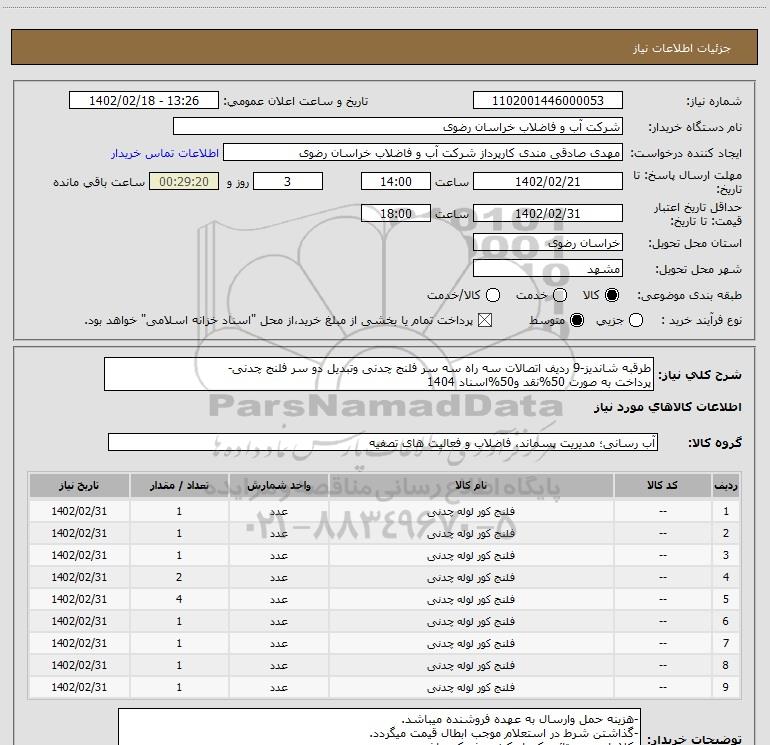Select the متوسط purchase type

coord(577,321)
